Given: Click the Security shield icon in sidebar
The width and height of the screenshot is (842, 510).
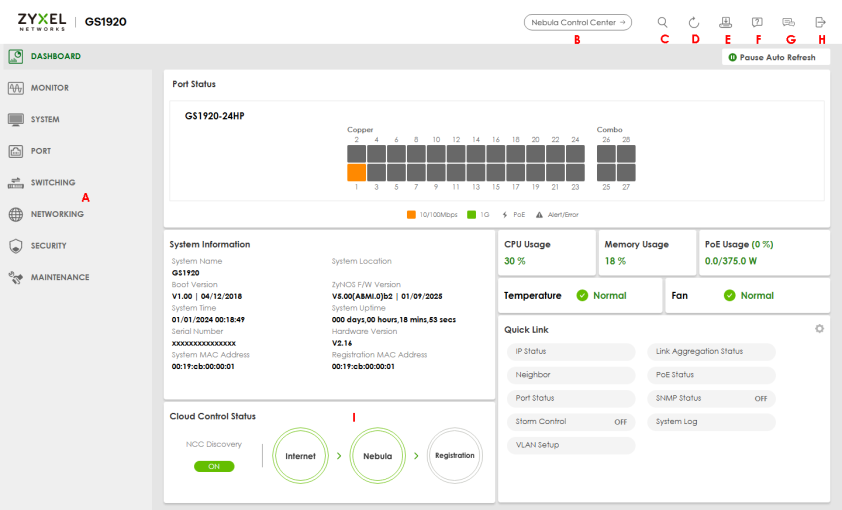Looking at the screenshot, I should coord(16,246).
